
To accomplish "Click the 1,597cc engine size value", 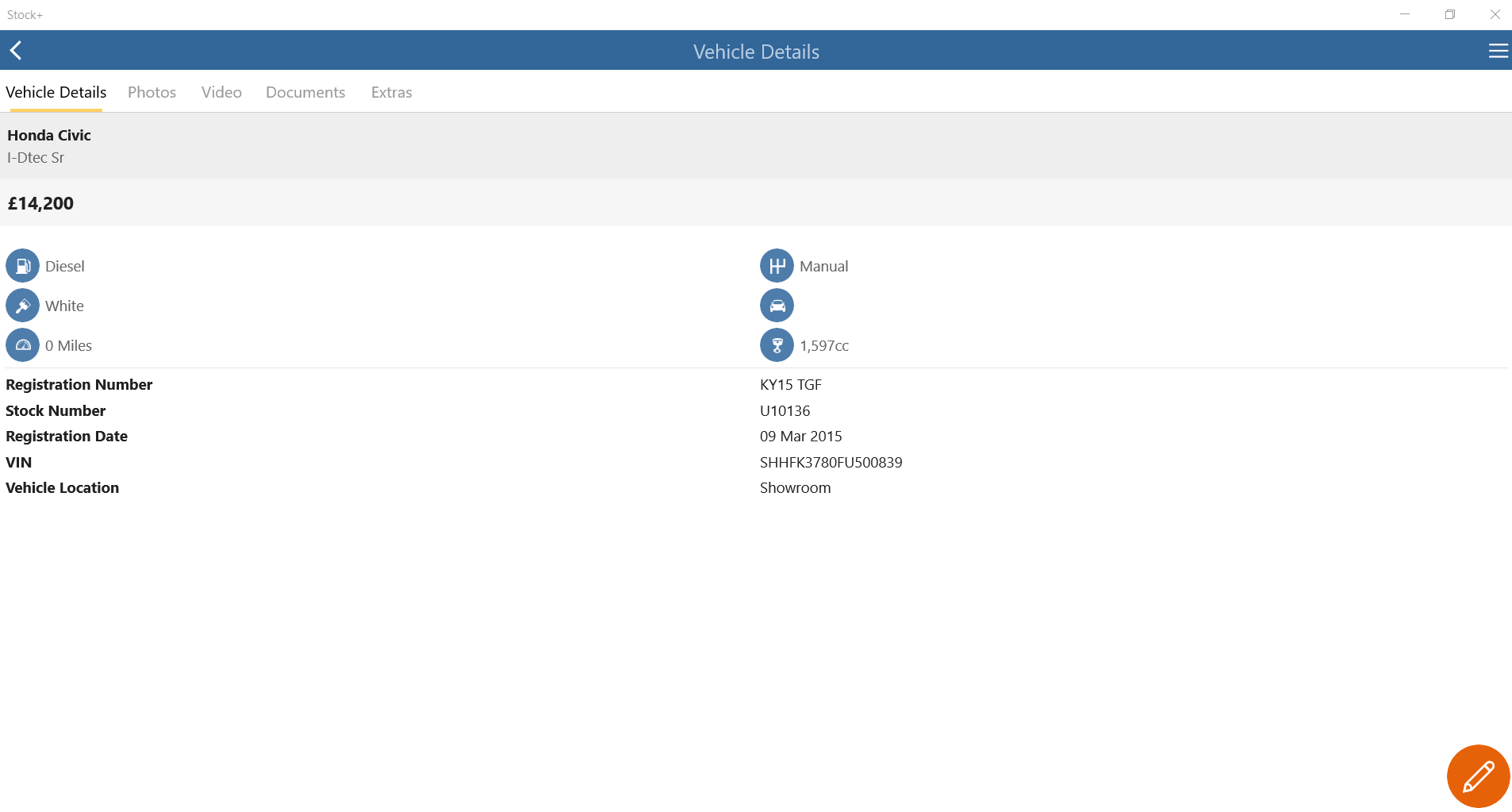I will [824, 345].
